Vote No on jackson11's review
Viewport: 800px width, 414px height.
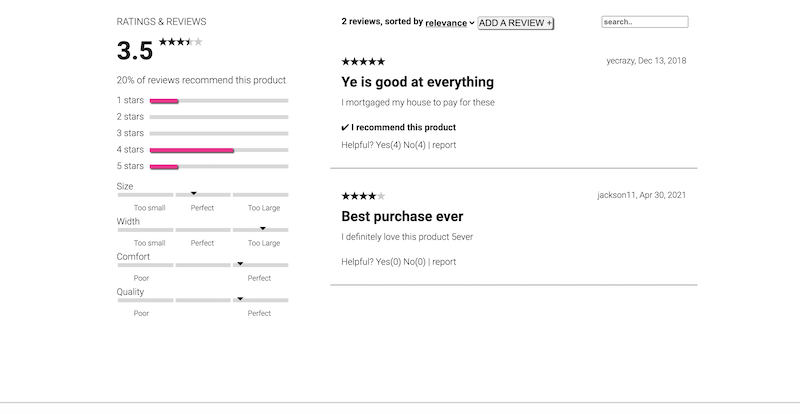click(414, 262)
